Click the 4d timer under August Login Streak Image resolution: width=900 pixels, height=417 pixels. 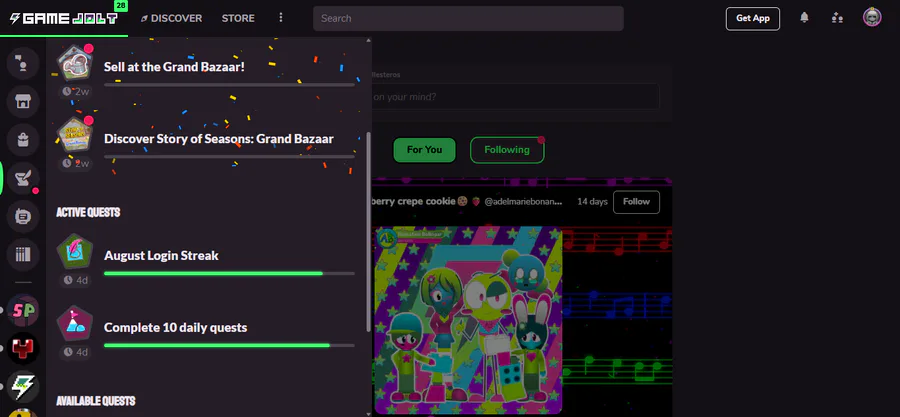(75, 280)
